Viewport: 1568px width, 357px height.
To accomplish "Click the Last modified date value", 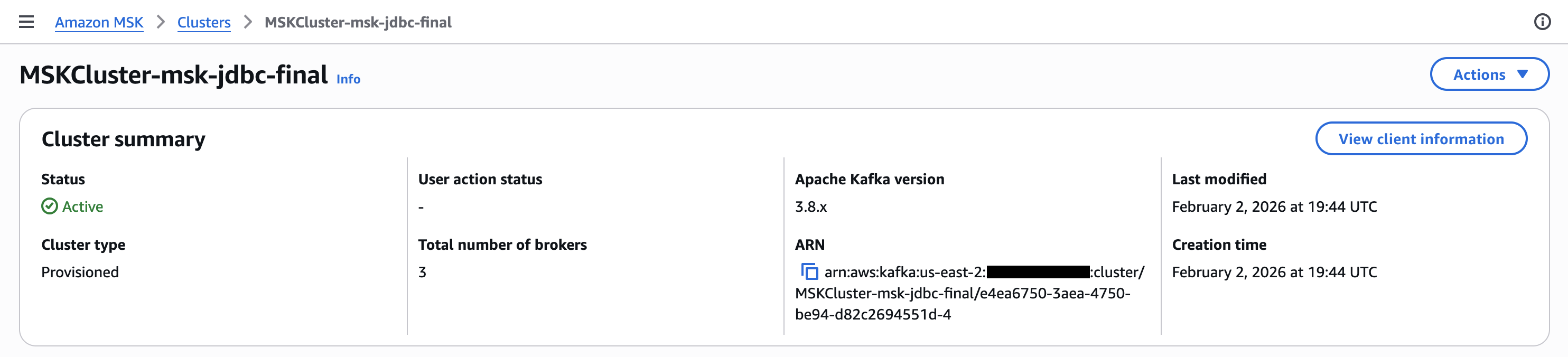I will [1274, 207].
